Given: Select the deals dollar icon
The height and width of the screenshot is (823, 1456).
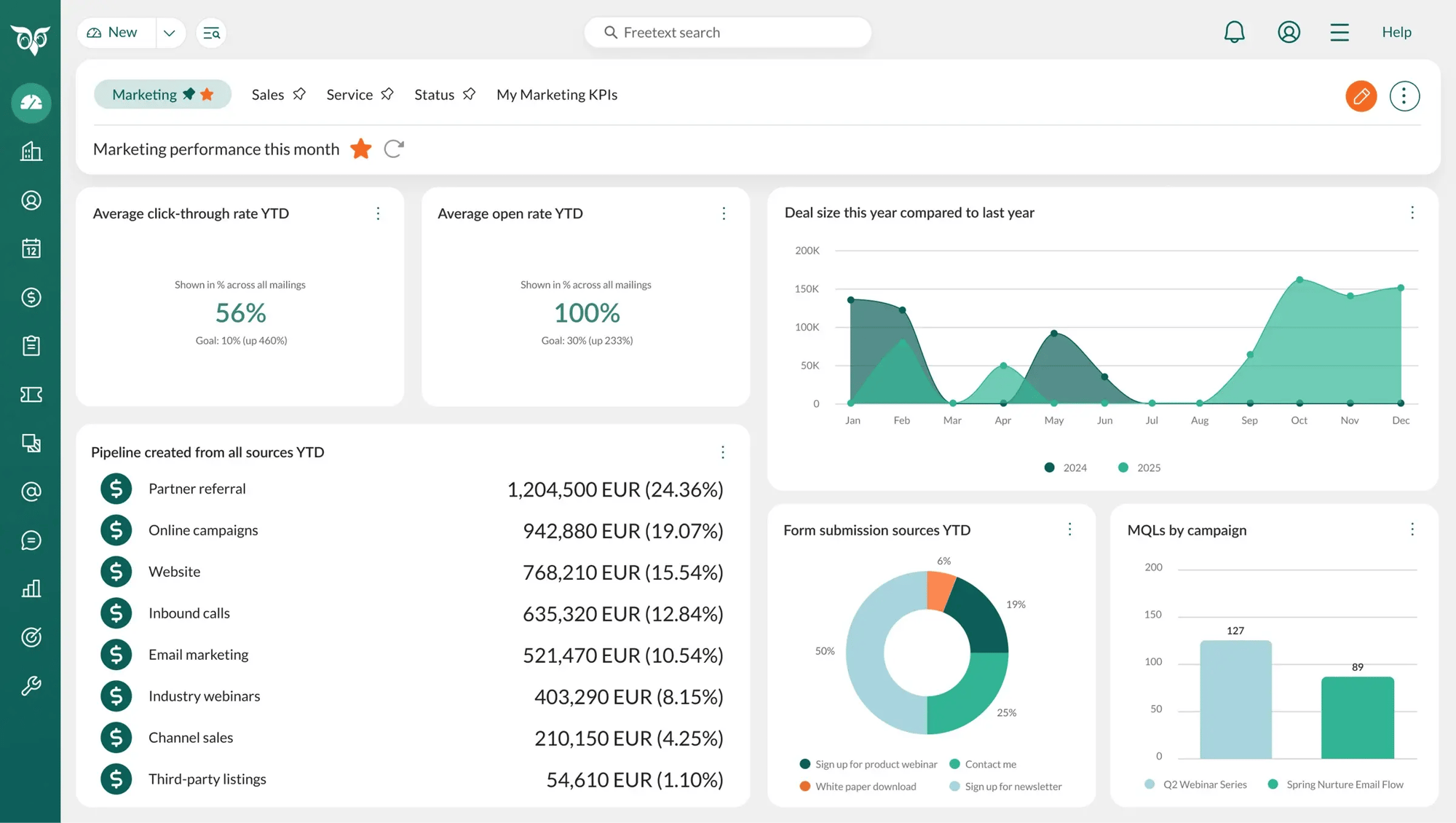Looking at the screenshot, I should tap(31, 297).
